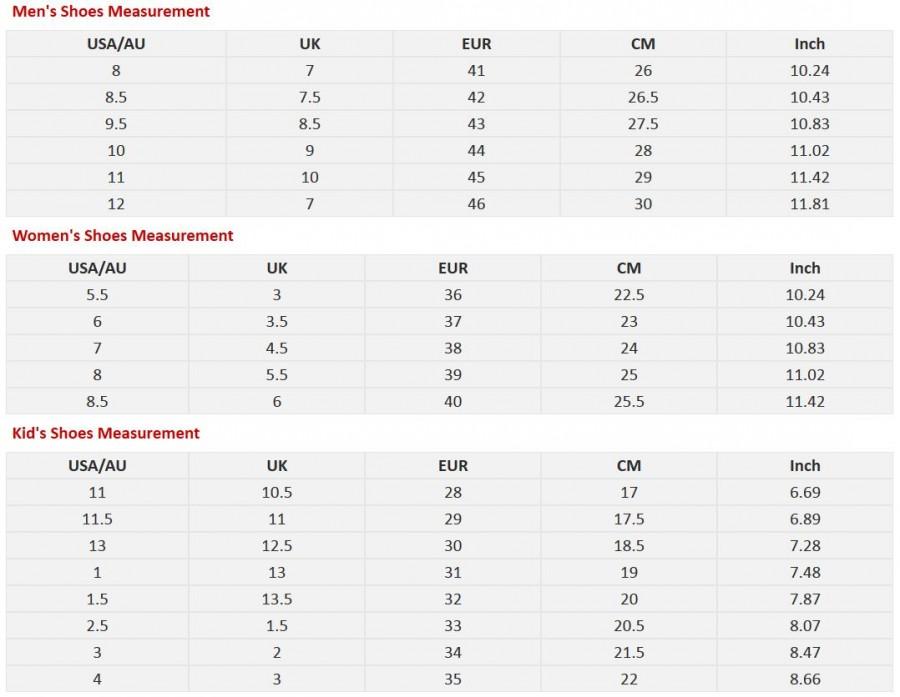This screenshot has height=697, width=900.
Task: Select women's CM value 22.5 cell
Action: click(629, 295)
